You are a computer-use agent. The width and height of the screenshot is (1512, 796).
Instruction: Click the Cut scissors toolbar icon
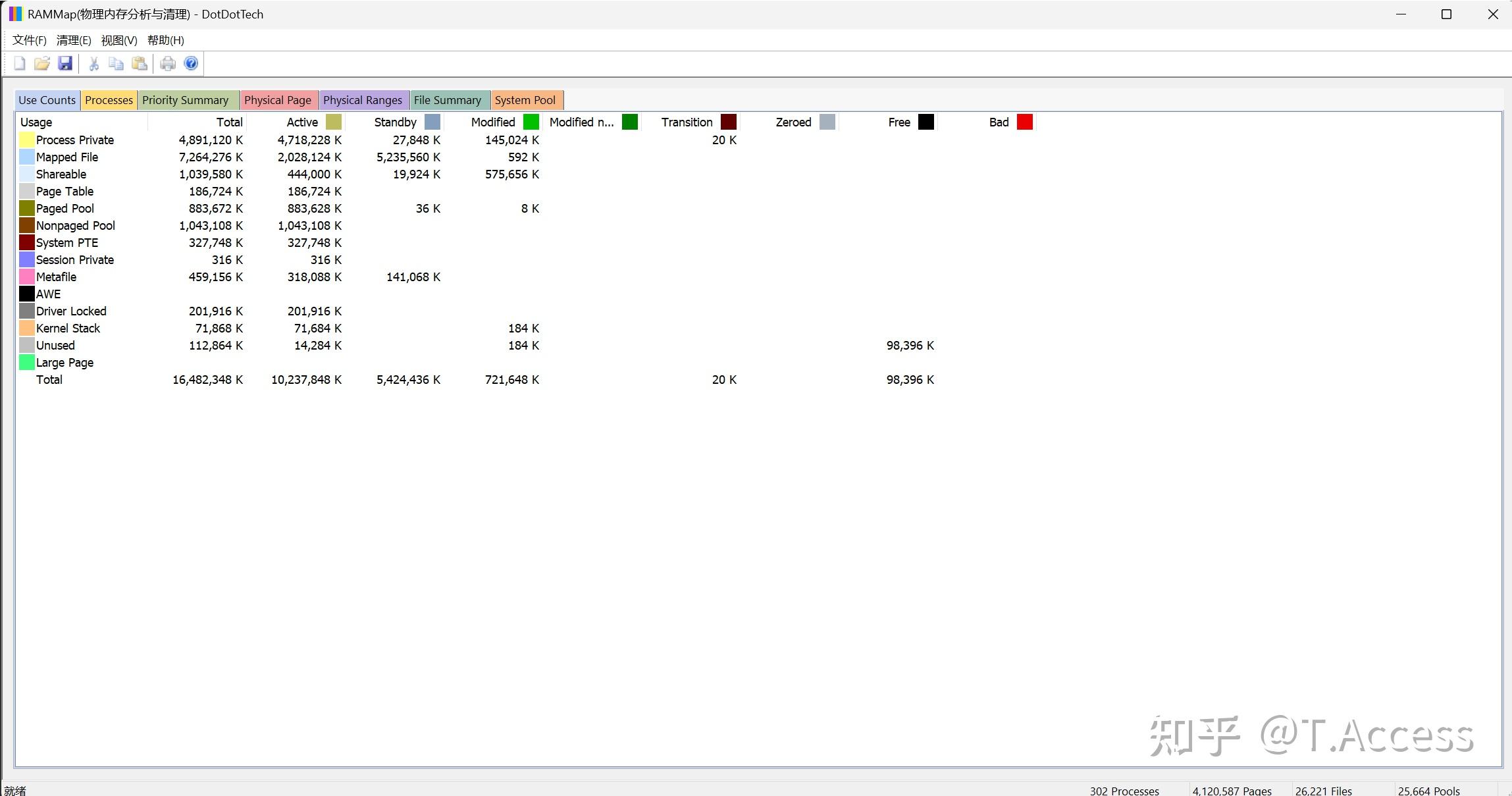93,63
